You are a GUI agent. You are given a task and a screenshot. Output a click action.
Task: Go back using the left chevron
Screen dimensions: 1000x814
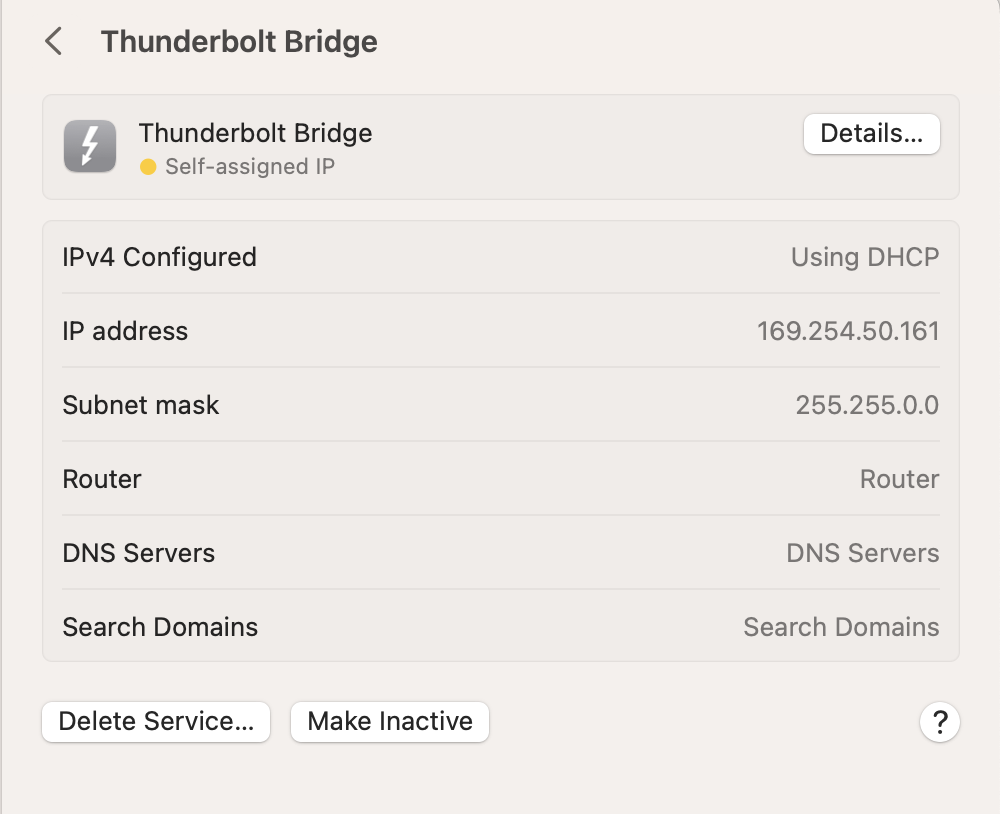point(54,42)
